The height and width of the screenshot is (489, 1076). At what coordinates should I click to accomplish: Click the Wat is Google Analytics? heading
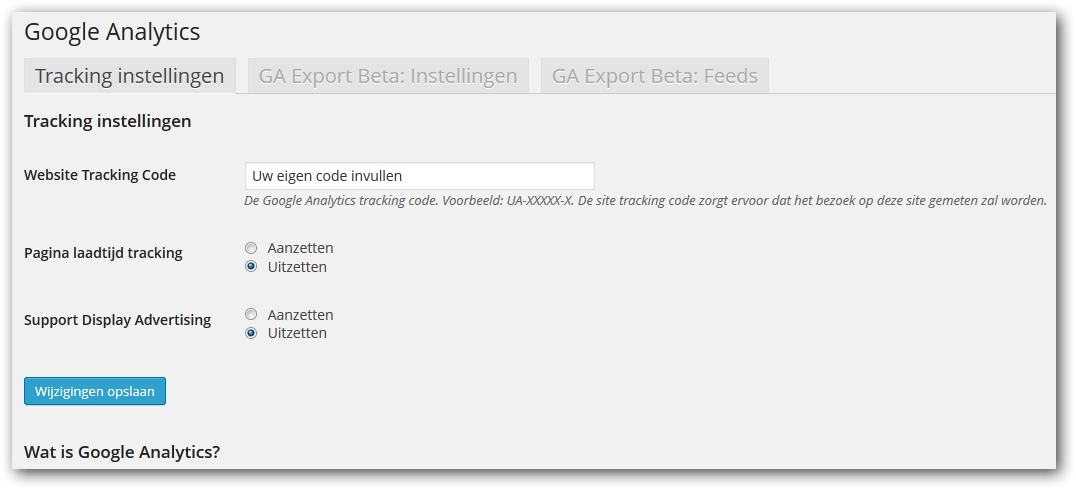coord(122,452)
